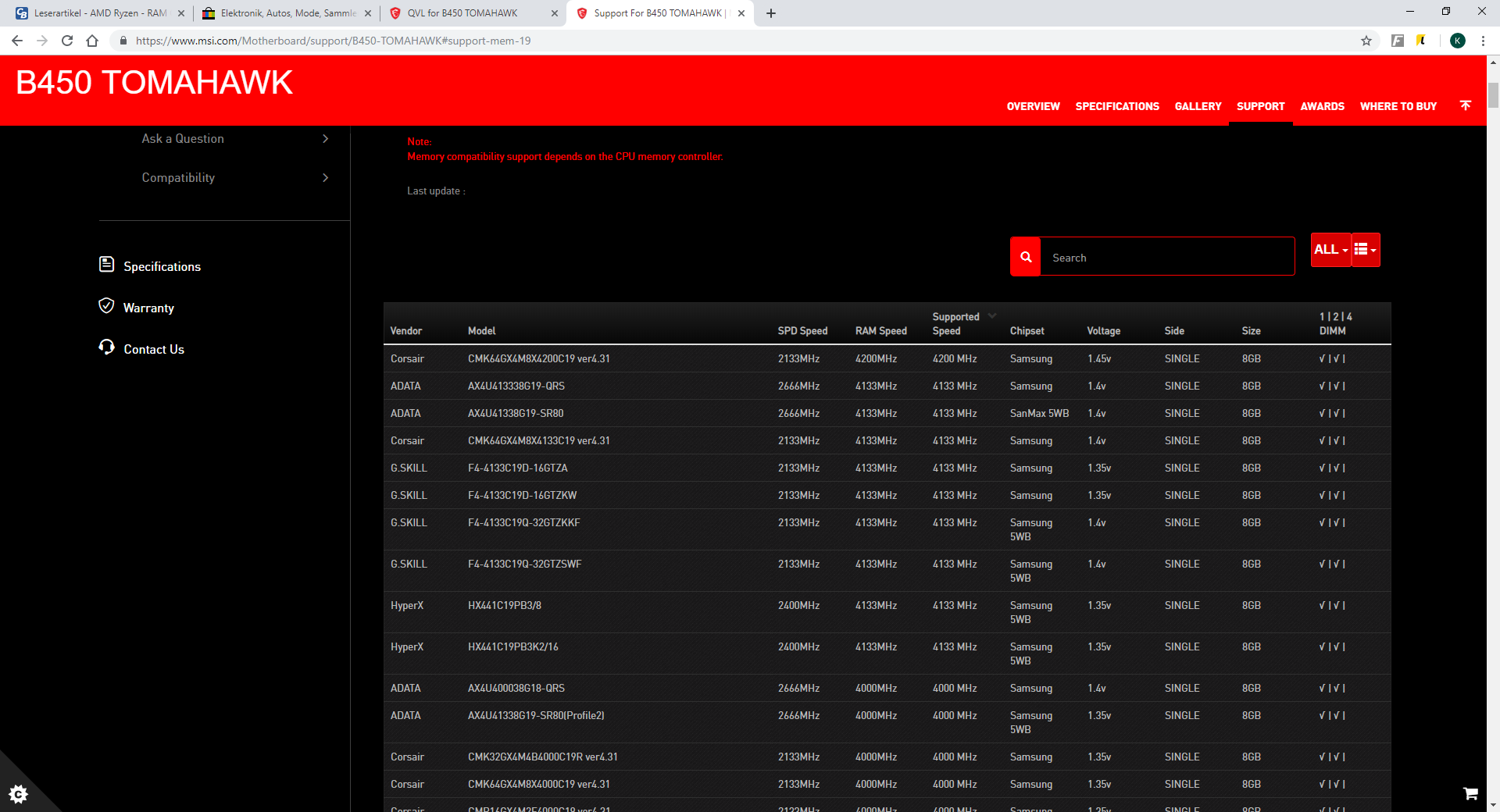
Task: Click the scroll-to-top arrow in header
Action: (1466, 105)
